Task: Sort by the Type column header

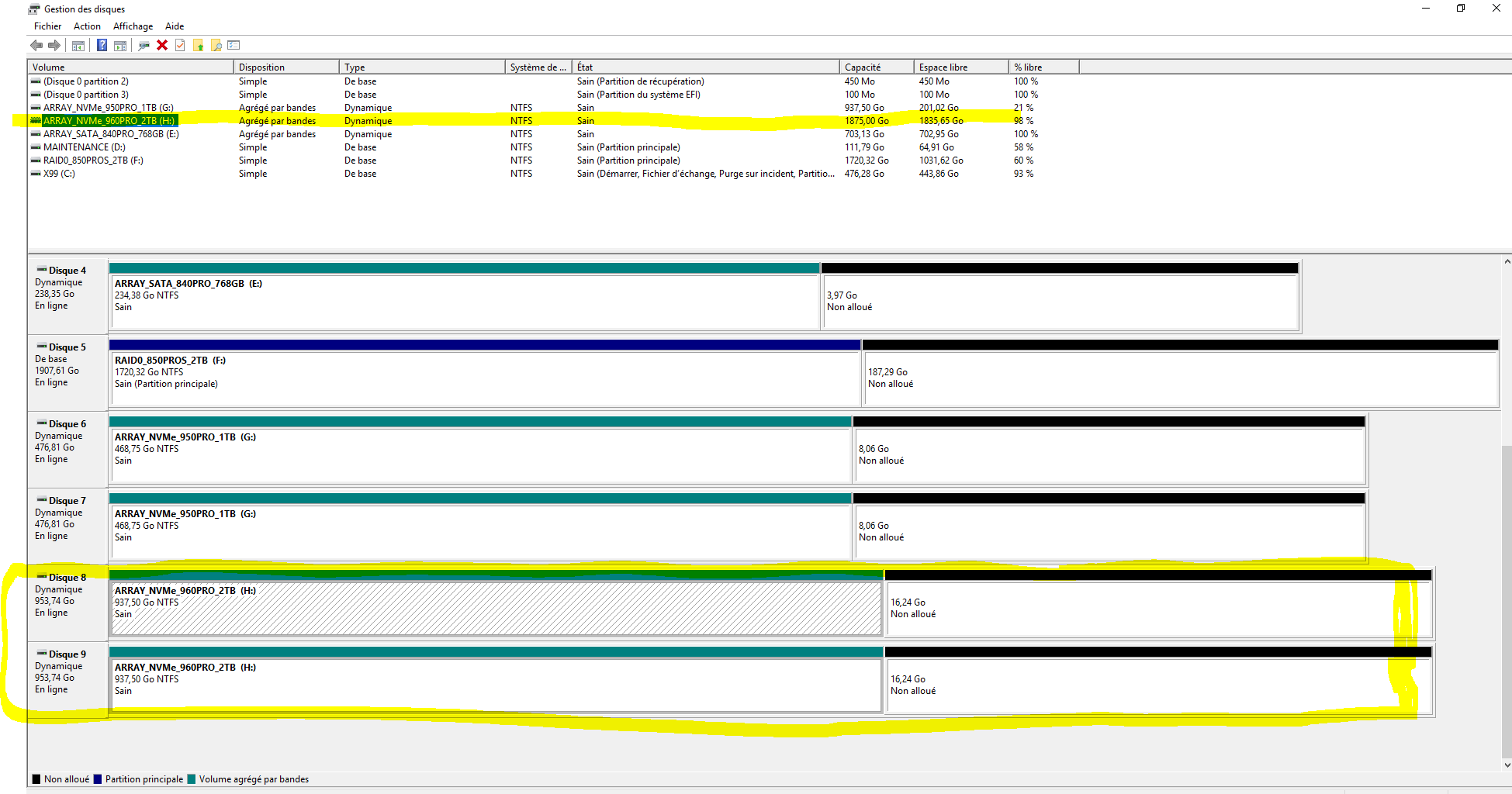Action: (x=422, y=67)
